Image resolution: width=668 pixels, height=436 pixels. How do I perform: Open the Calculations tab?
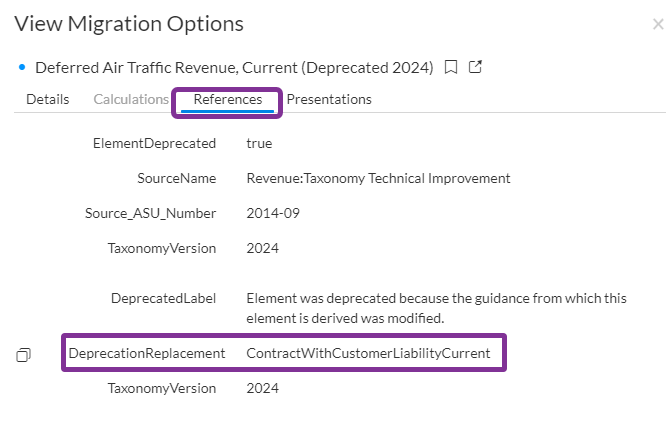click(x=131, y=99)
